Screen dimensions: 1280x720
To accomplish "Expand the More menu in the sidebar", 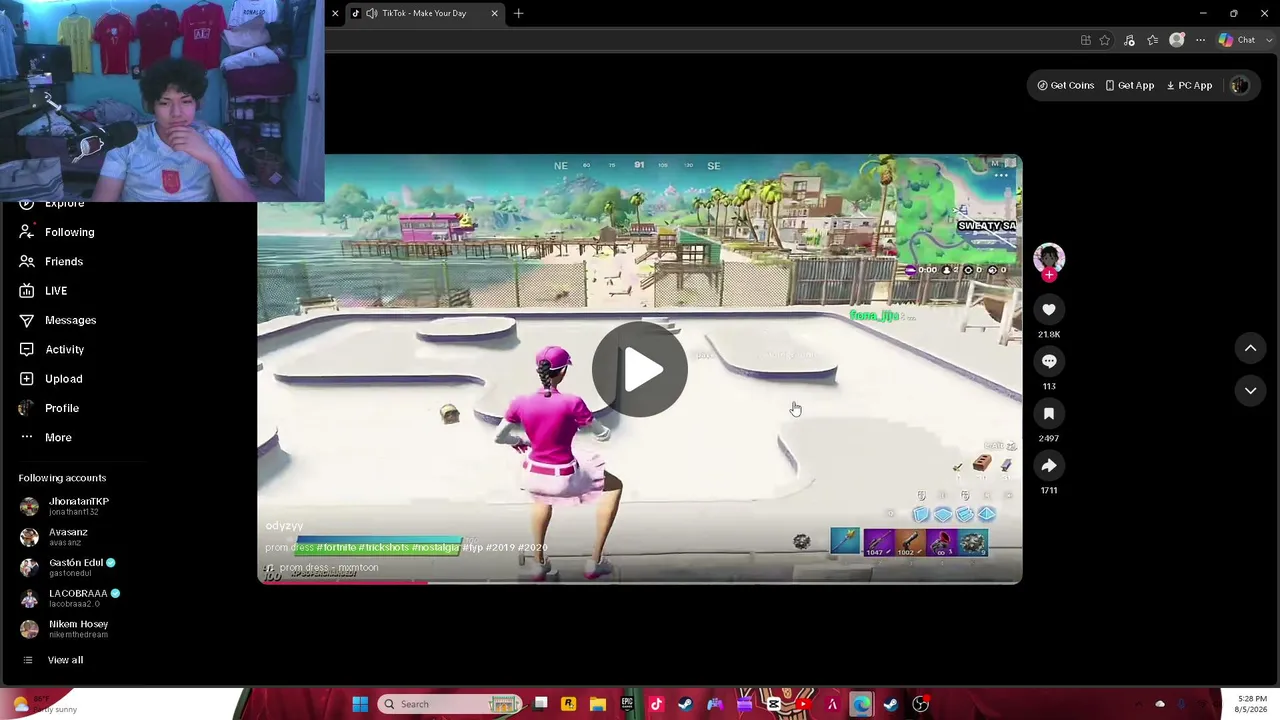I will click(x=45, y=437).
